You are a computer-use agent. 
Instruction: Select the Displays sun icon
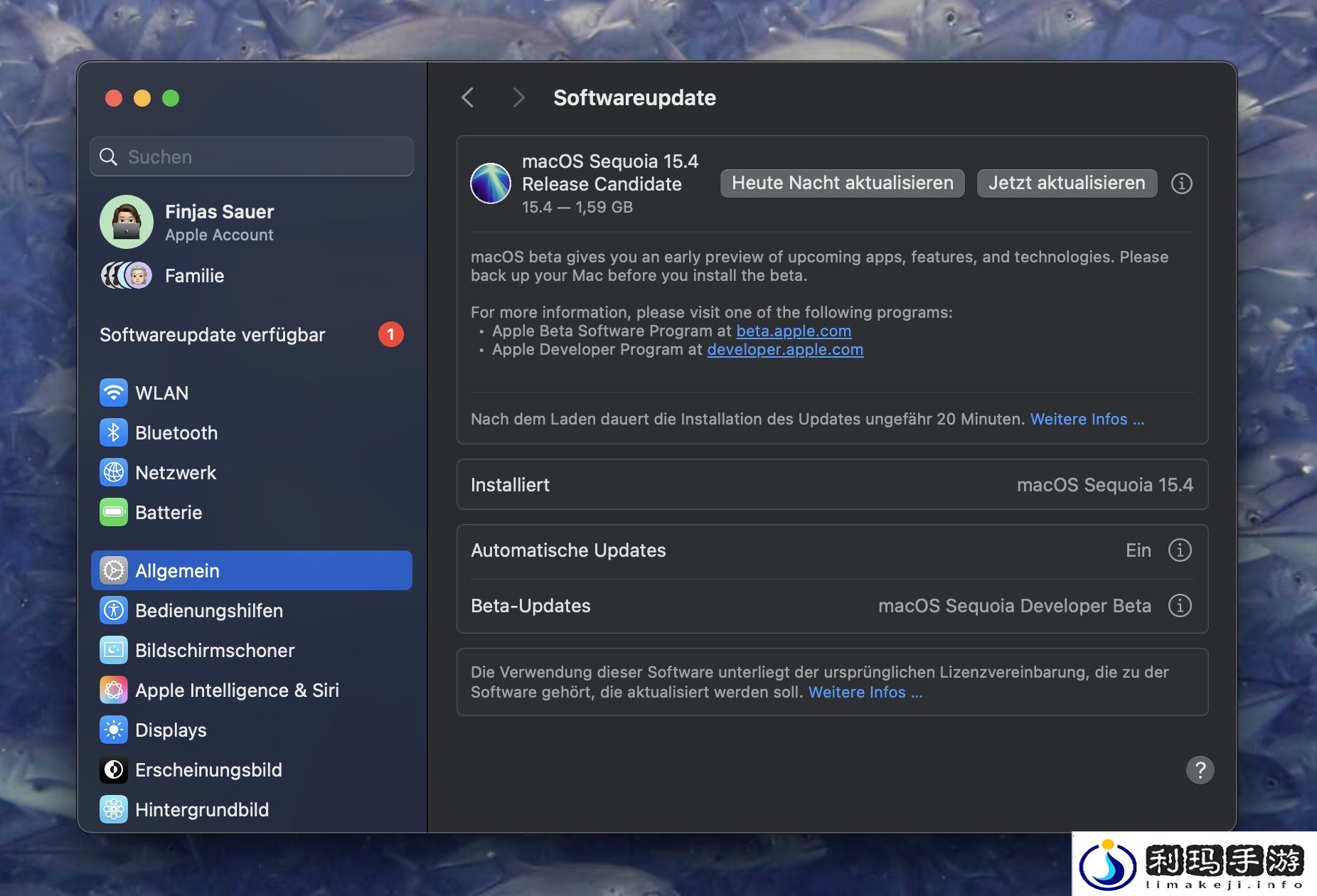[114, 730]
